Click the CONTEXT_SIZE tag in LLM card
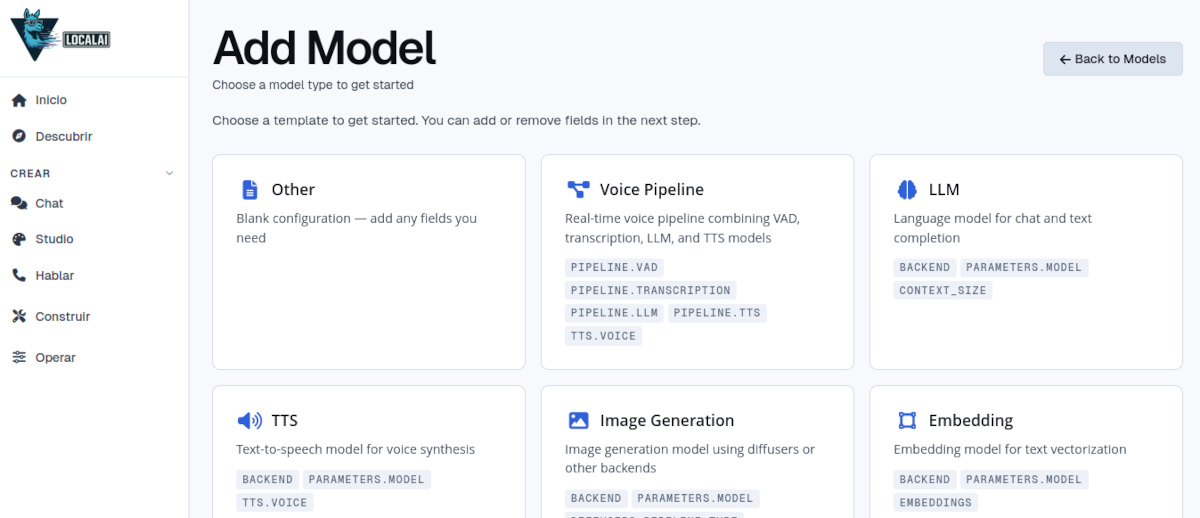 943,290
